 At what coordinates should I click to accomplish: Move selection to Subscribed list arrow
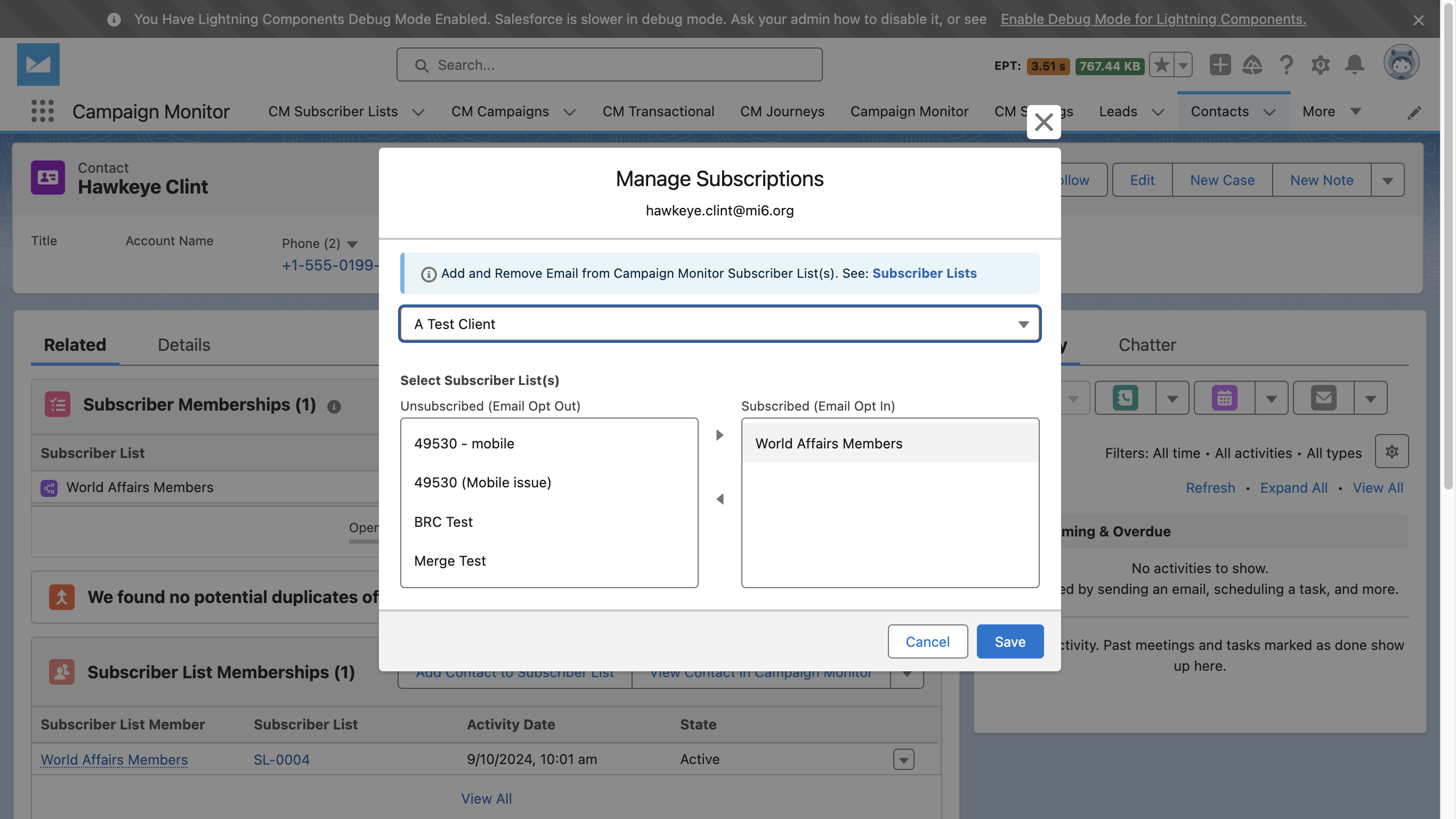coord(719,435)
